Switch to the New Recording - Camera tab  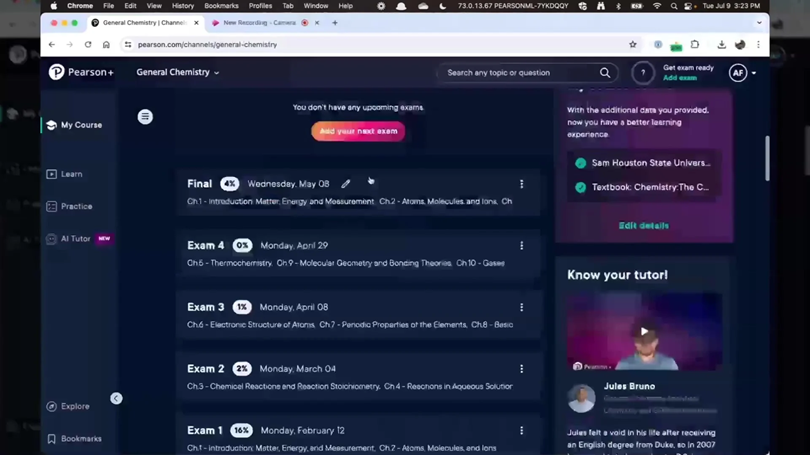259,22
